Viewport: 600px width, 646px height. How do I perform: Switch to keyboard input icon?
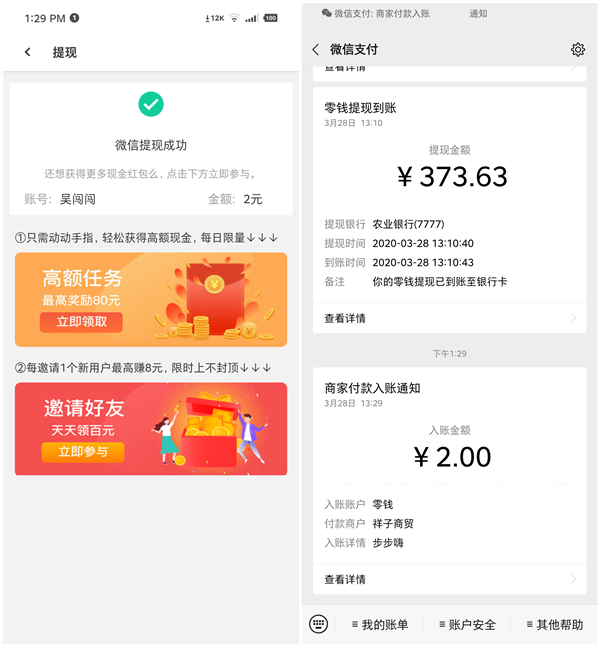coord(319,624)
